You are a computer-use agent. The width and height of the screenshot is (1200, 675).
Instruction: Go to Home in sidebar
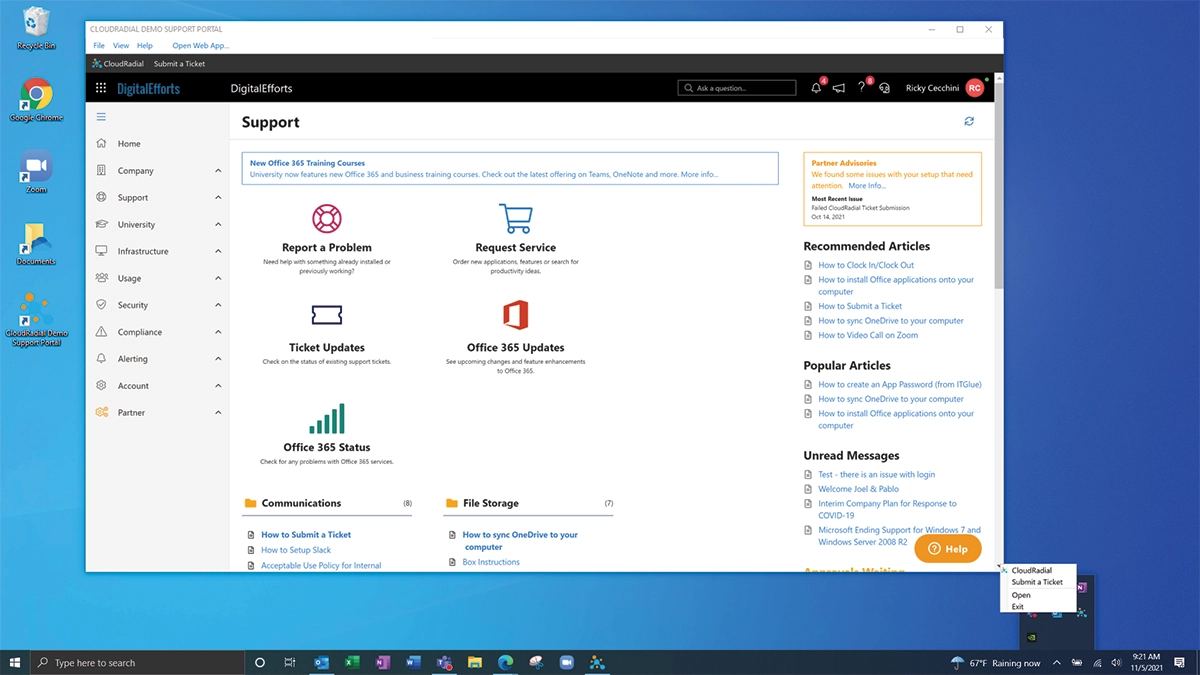click(129, 144)
